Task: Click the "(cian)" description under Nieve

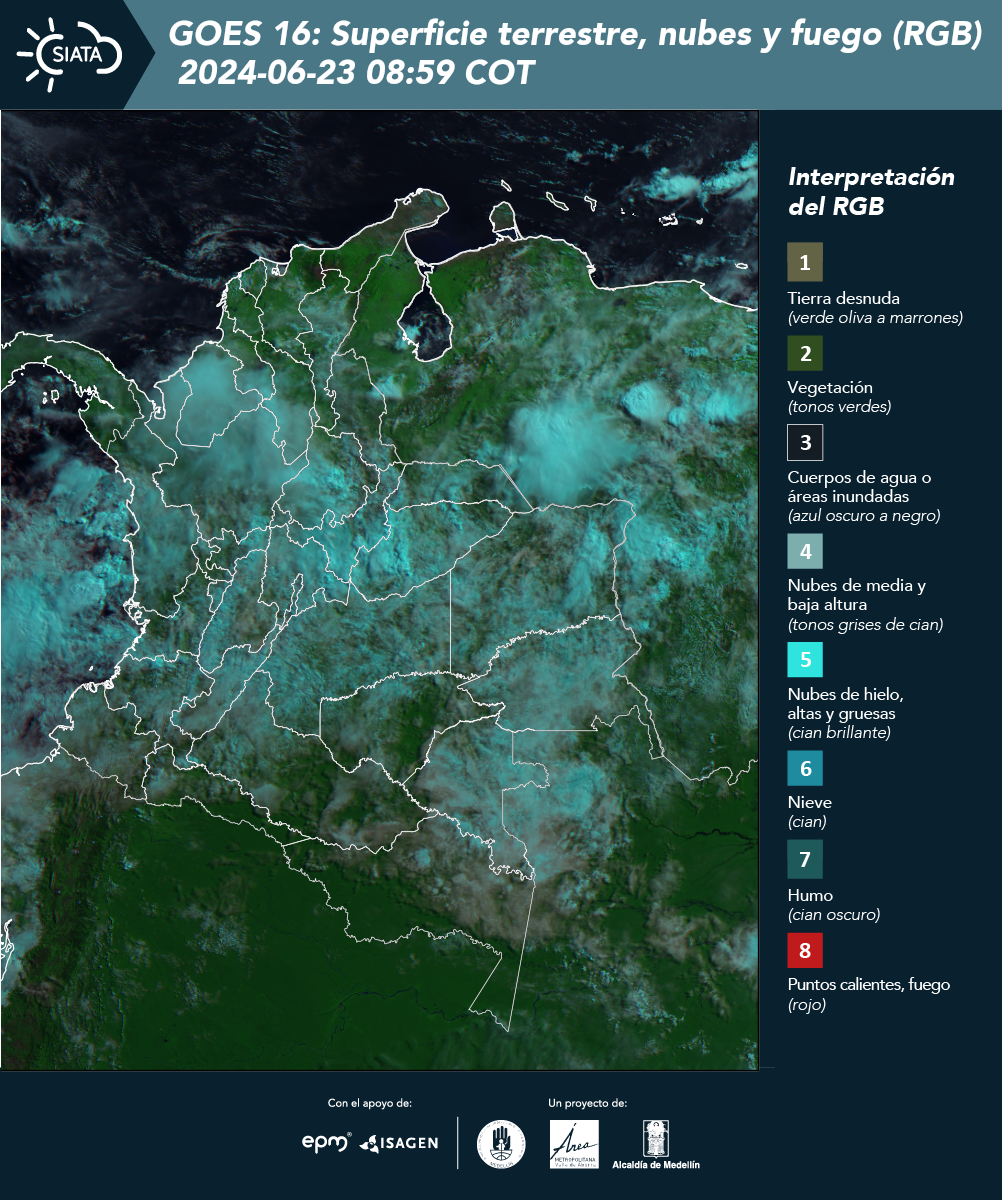Action: (x=807, y=822)
